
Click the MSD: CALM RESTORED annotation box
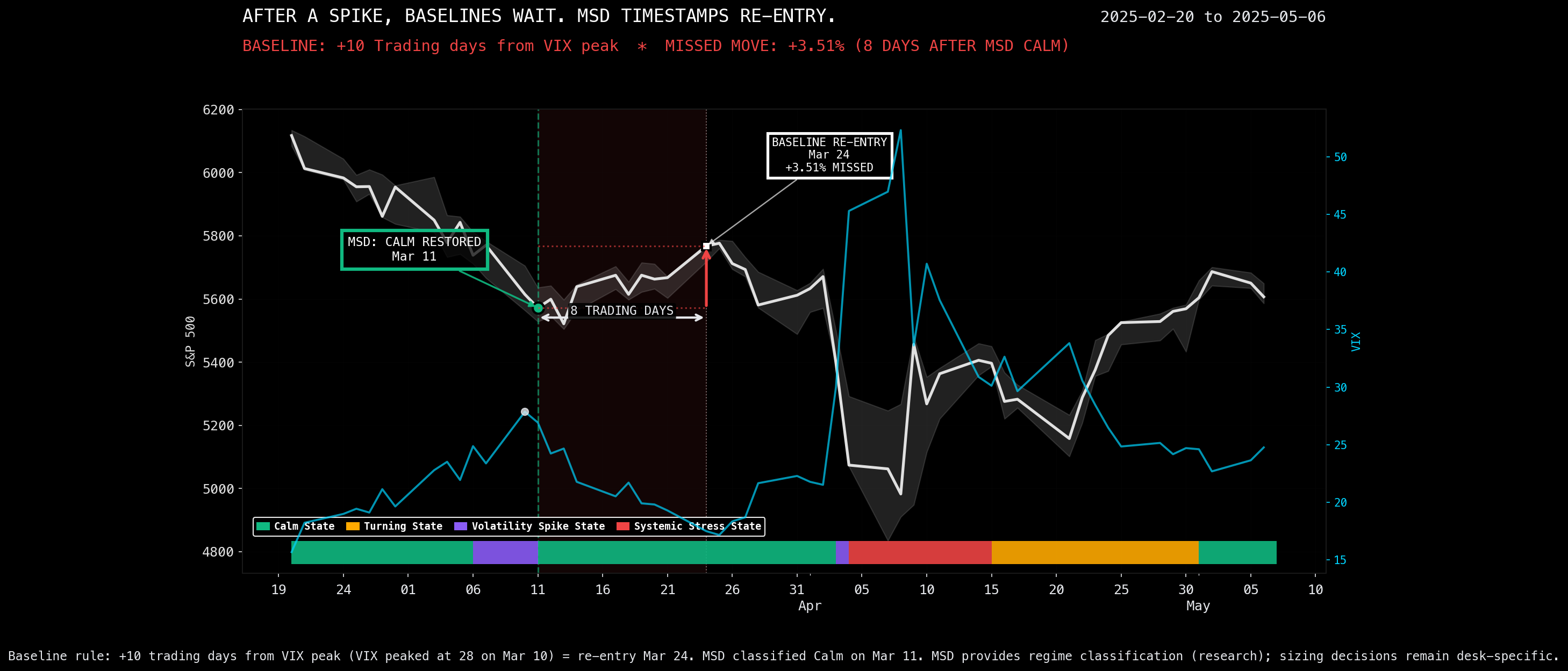(414, 249)
